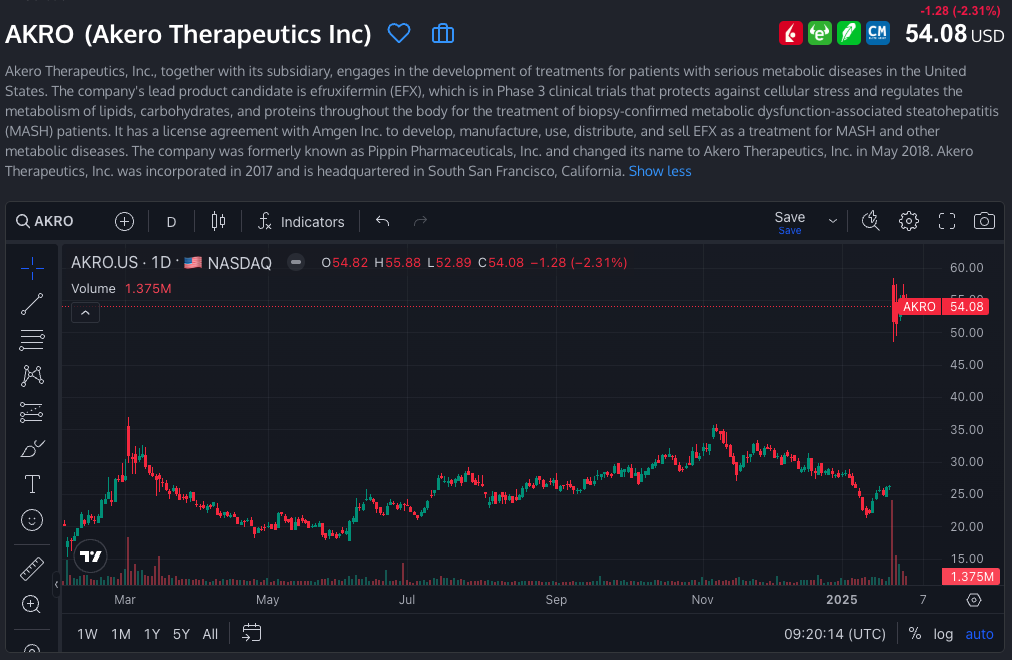The image size is (1012, 660).
Task: Toggle log scale mode
Action: 943,634
